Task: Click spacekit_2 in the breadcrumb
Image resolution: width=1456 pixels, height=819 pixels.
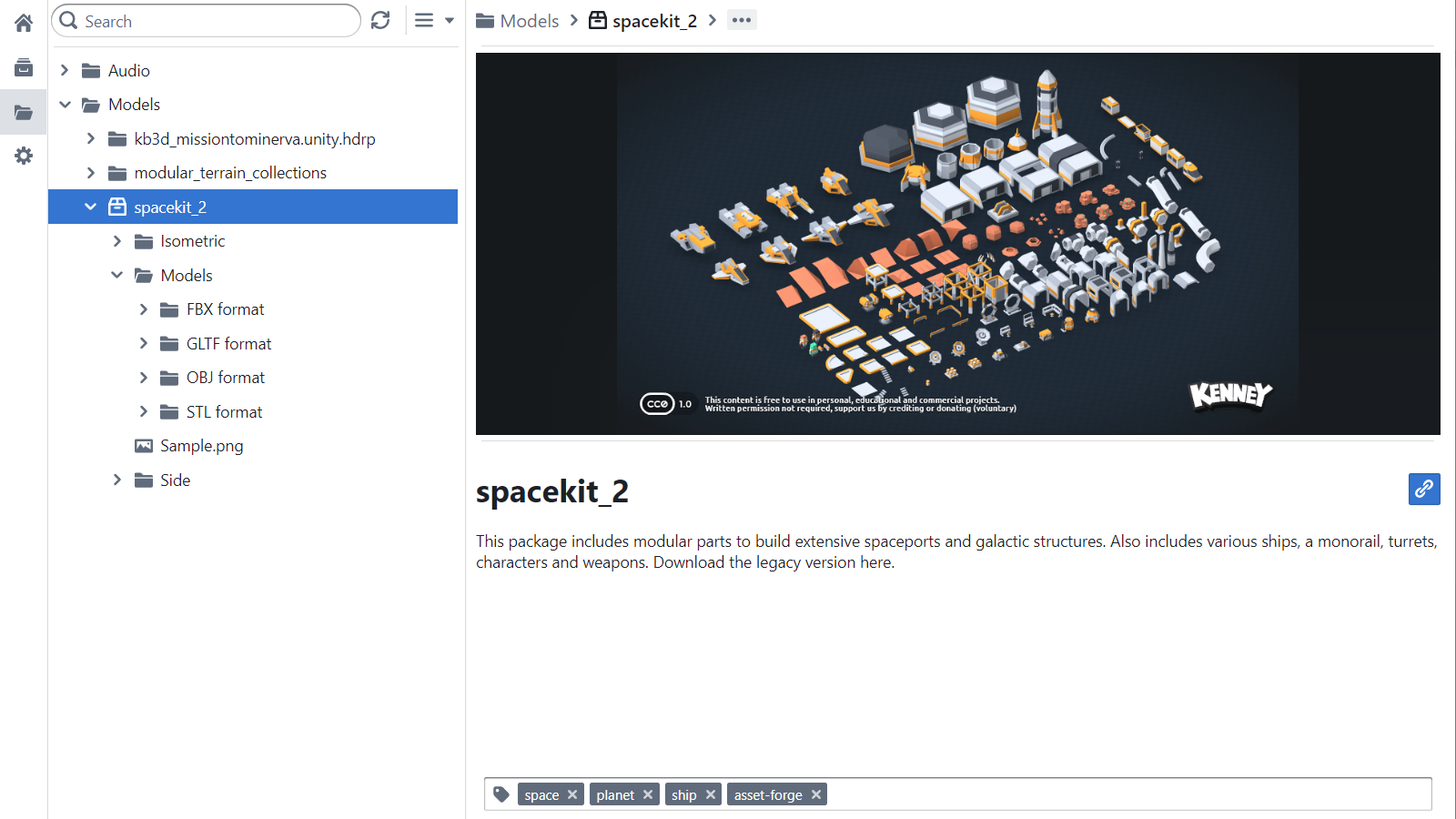Action: pyautogui.click(x=654, y=21)
